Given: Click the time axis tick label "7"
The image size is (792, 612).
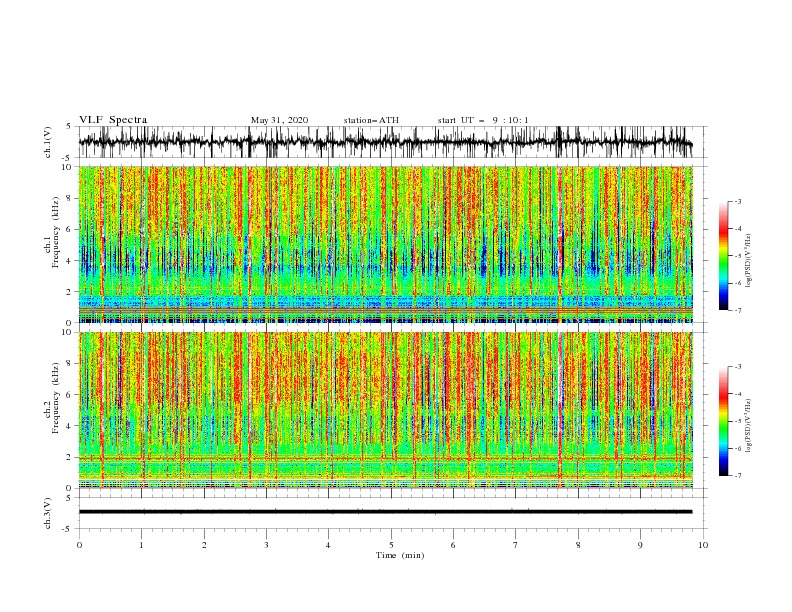Looking at the screenshot, I should [515, 545].
